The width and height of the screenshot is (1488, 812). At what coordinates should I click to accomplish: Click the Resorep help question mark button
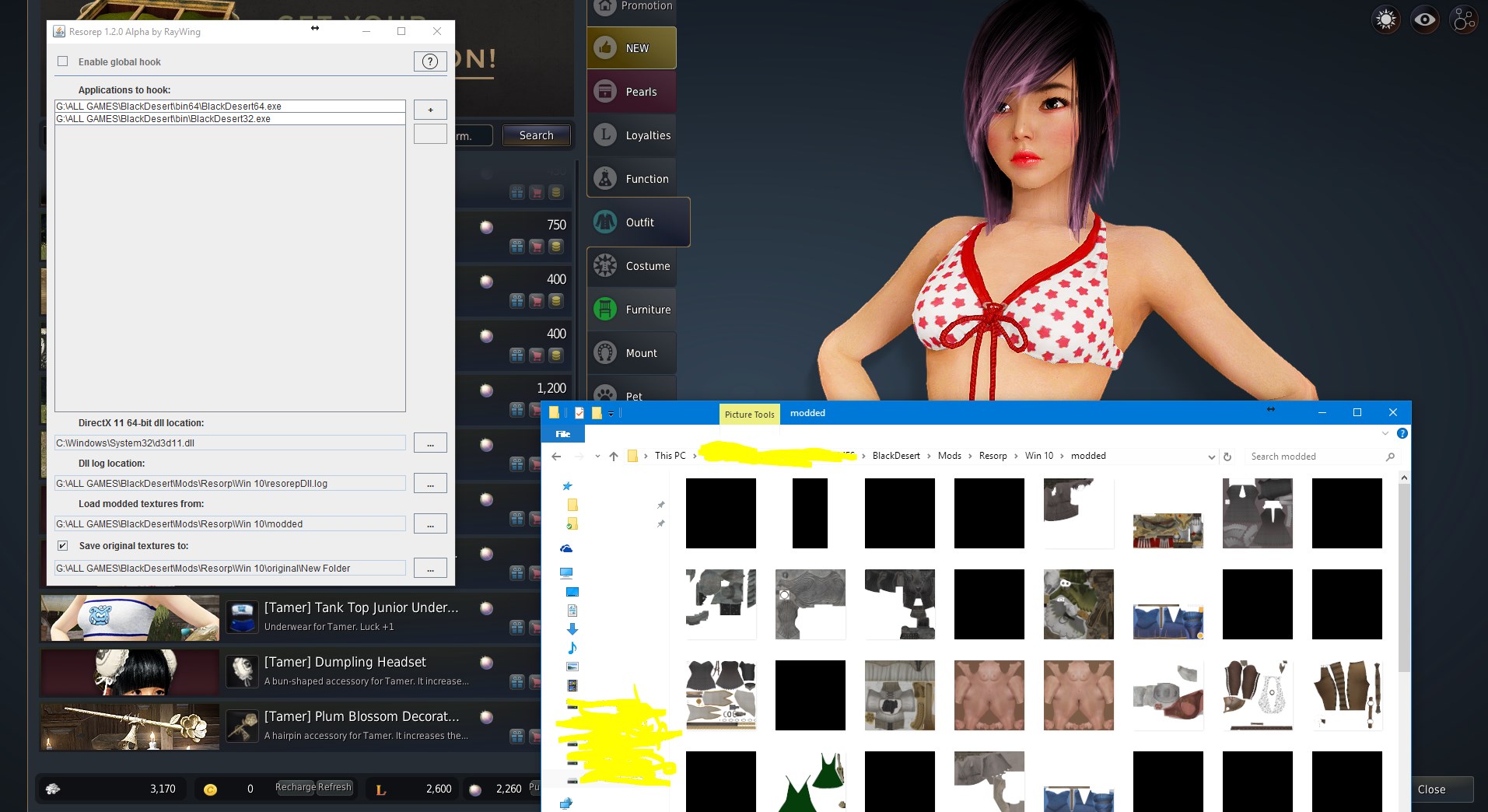pos(429,61)
